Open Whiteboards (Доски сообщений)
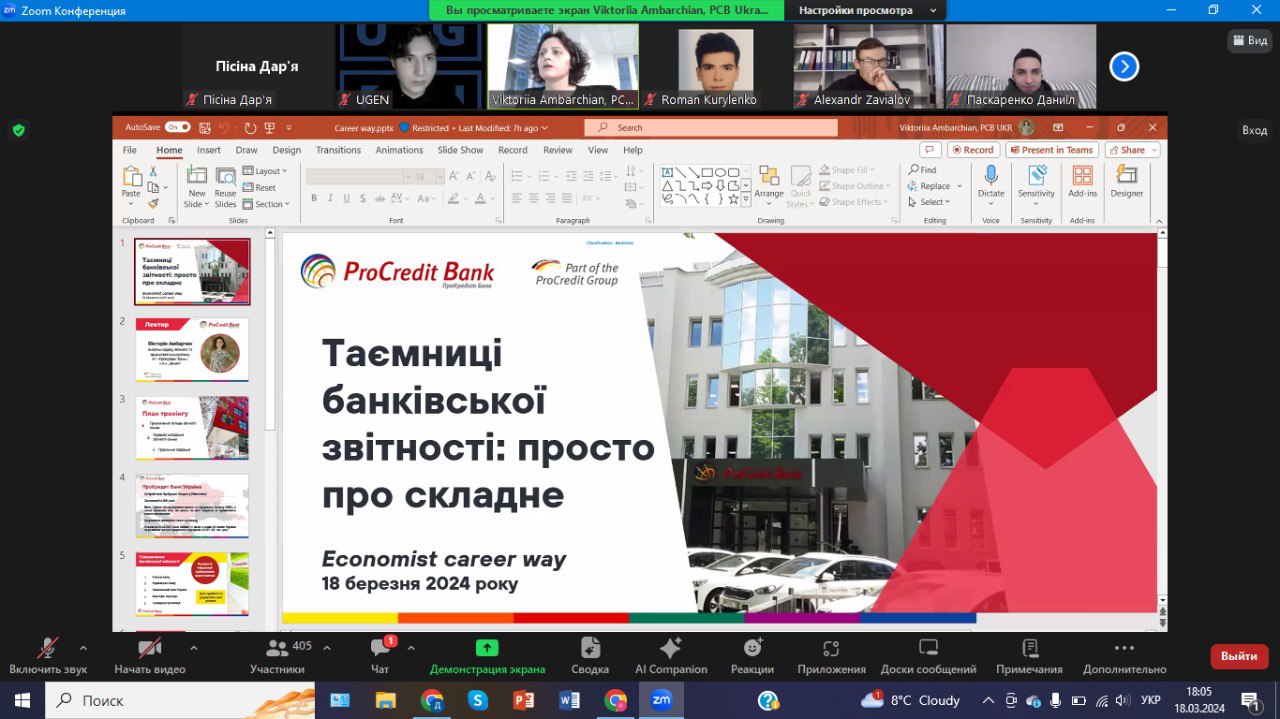This screenshot has height=719, width=1280. tap(928, 656)
